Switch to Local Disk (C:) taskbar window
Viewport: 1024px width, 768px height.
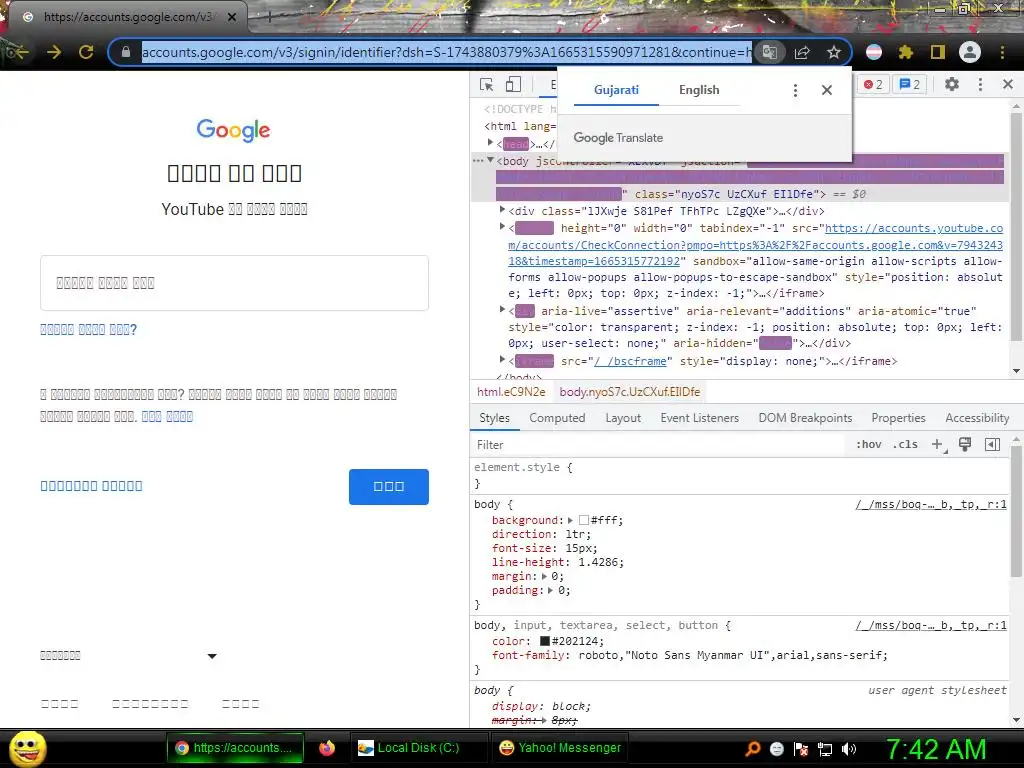tap(419, 748)
